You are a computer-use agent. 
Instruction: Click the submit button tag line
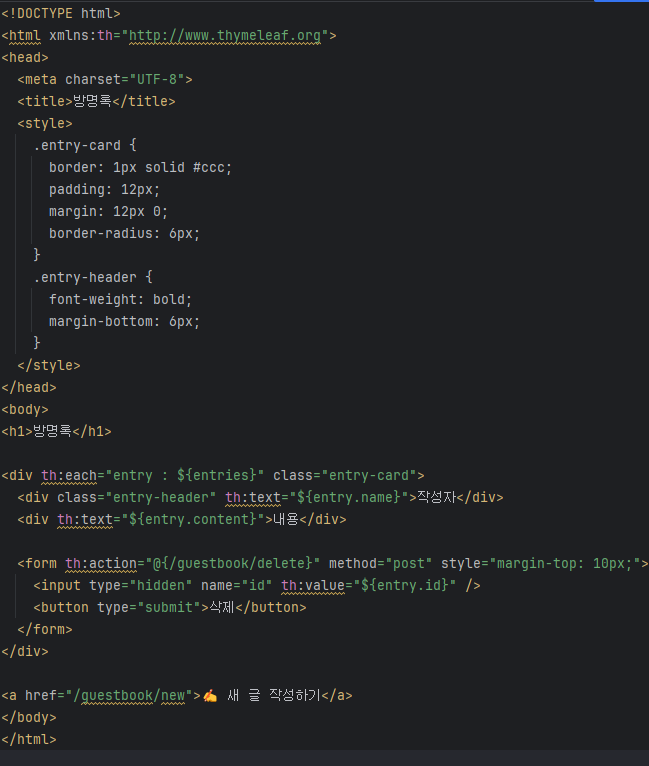coord(170,607)
